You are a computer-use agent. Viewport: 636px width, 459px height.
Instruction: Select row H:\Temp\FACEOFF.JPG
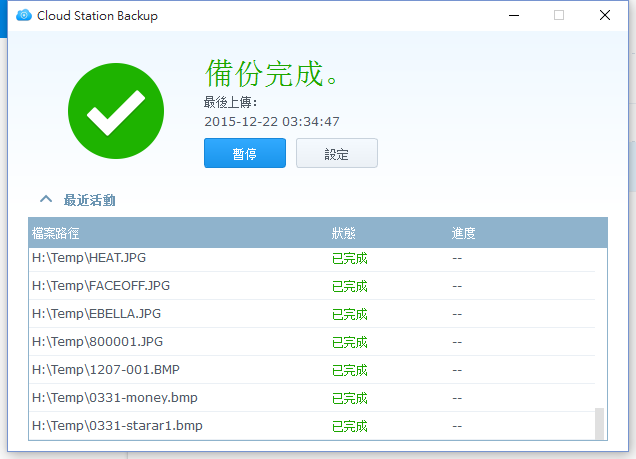pos(312,286)
